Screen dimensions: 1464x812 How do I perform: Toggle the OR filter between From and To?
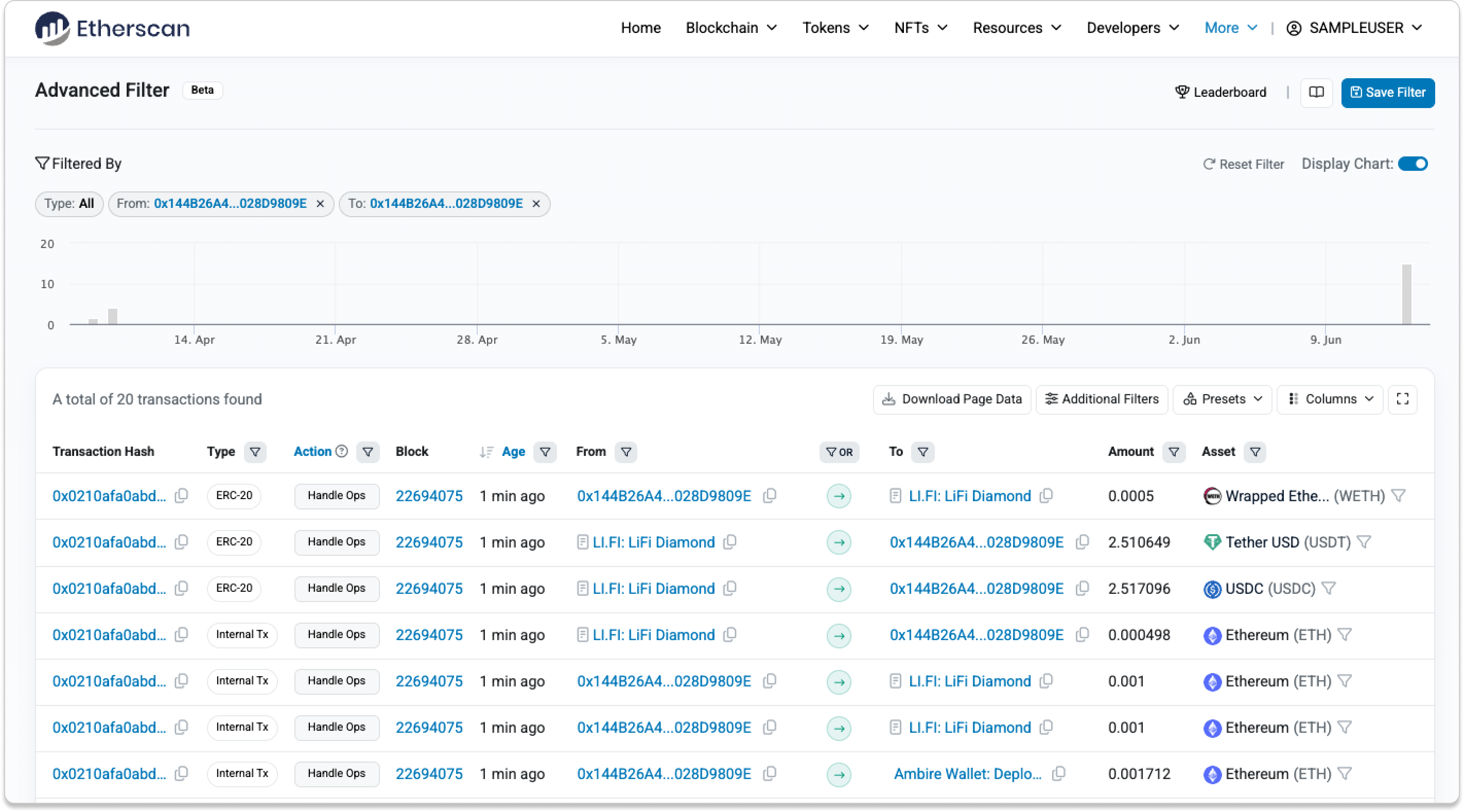click(839, 452)
